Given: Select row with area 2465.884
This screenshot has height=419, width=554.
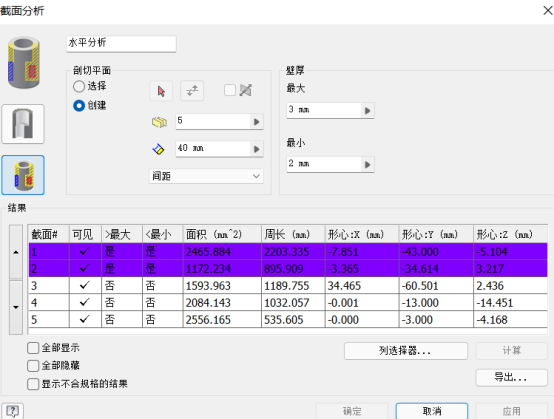Looking at the screenshot, I should 288,252.
